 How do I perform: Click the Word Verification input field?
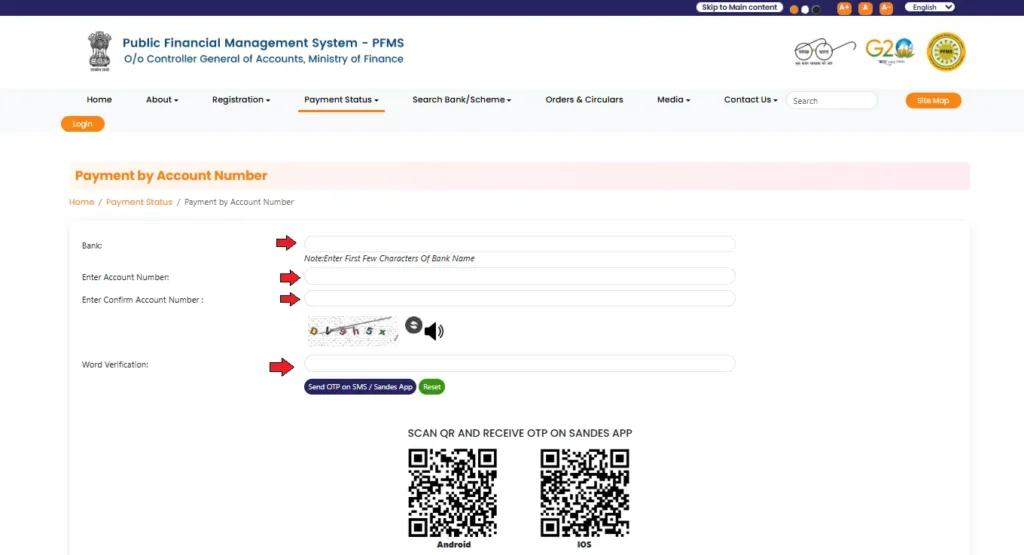(519, 364)
